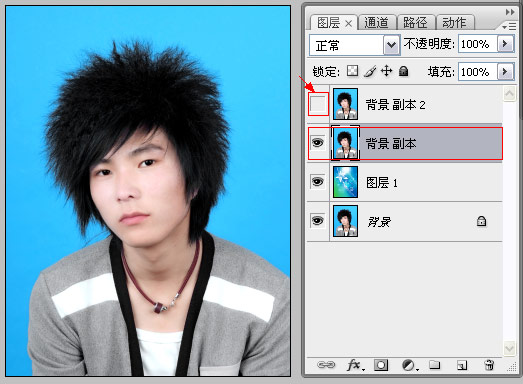Viewport: 523px width, 384px height.
Task: Select layer named 背景 副本
Action: pos(391,143)
